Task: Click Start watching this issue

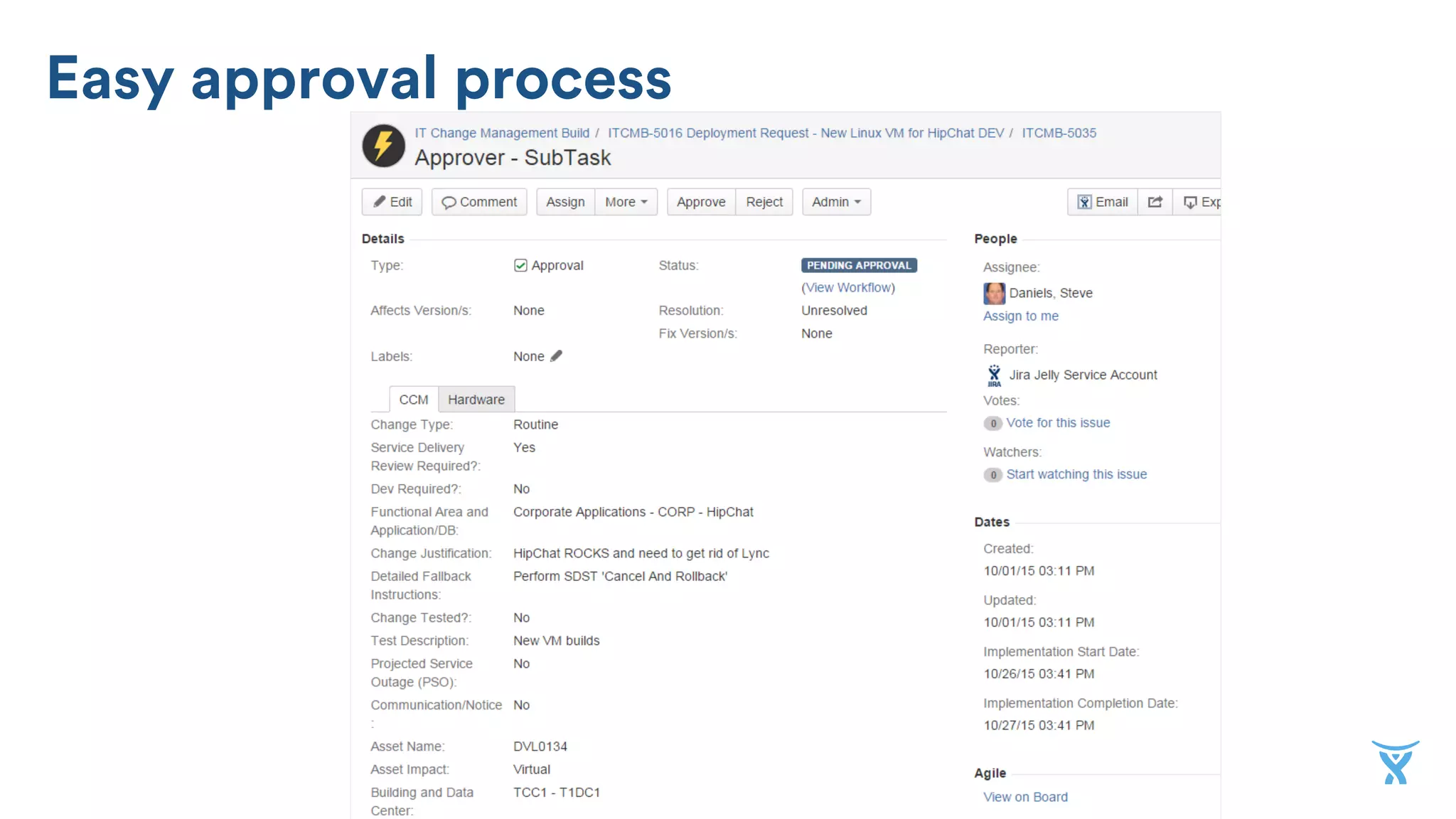Action: tap(1076, 474)
